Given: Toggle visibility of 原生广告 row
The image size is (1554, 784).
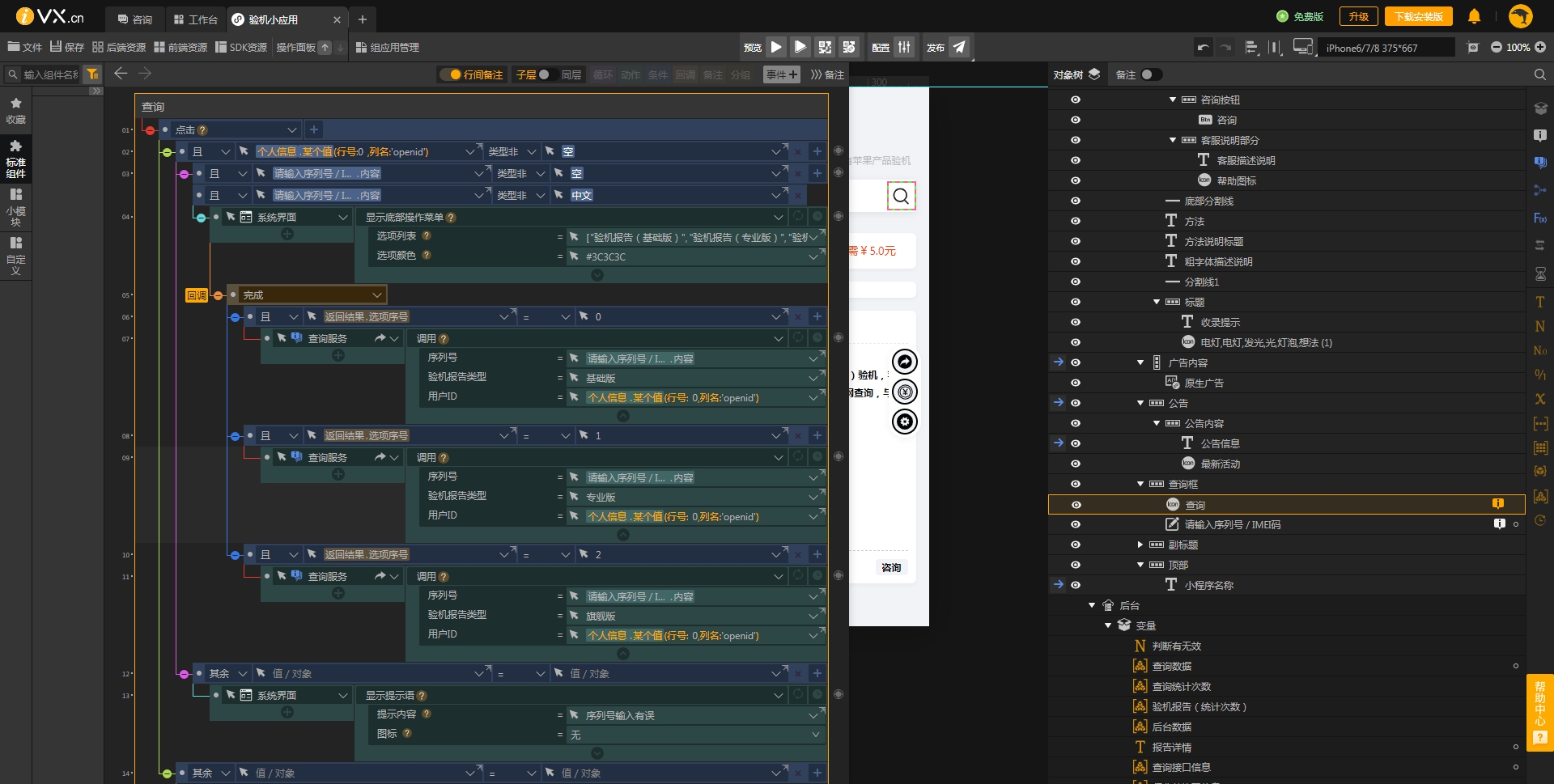Looking at the screenshot, I should click(1076, 383).
